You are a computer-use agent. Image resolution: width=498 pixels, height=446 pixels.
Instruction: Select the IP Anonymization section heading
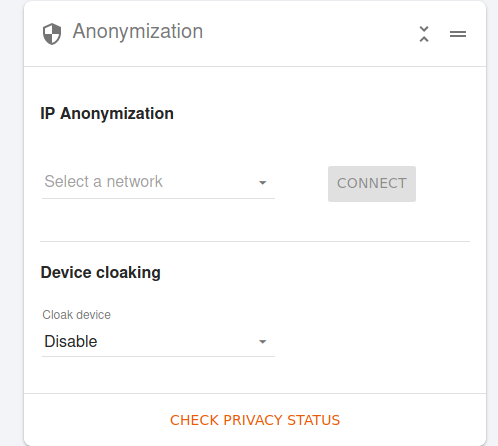[x=107, y=113]
